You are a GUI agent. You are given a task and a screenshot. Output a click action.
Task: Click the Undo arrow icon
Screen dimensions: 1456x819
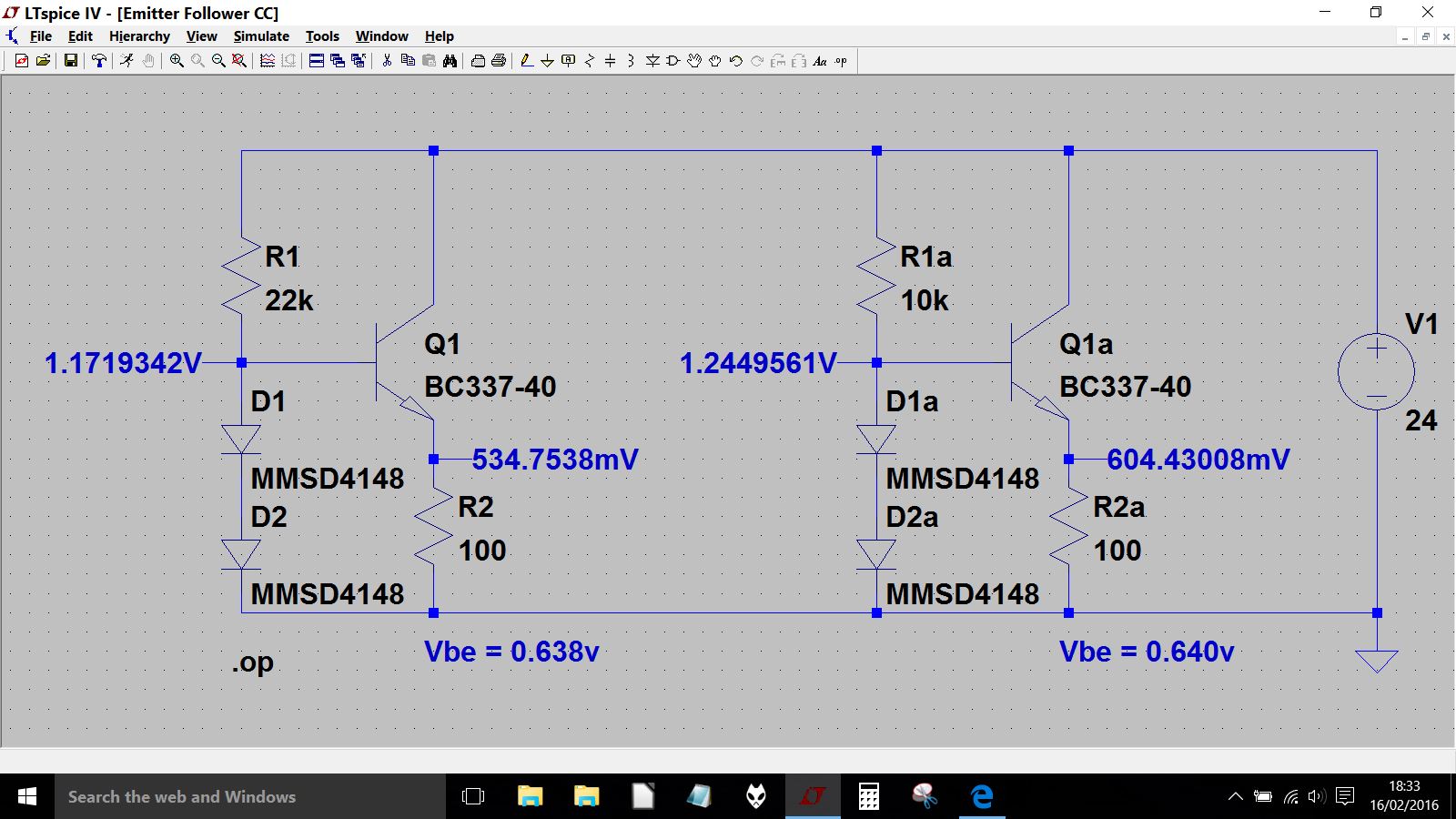[736, 61]
